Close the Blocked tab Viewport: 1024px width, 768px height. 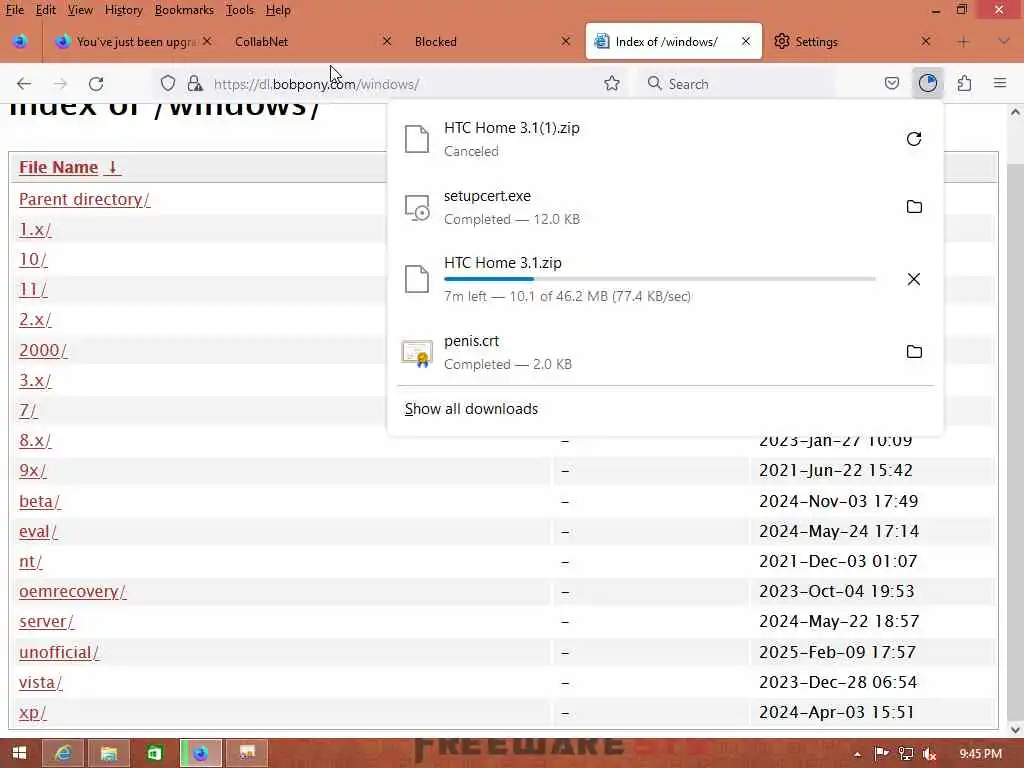click(566, 41)
